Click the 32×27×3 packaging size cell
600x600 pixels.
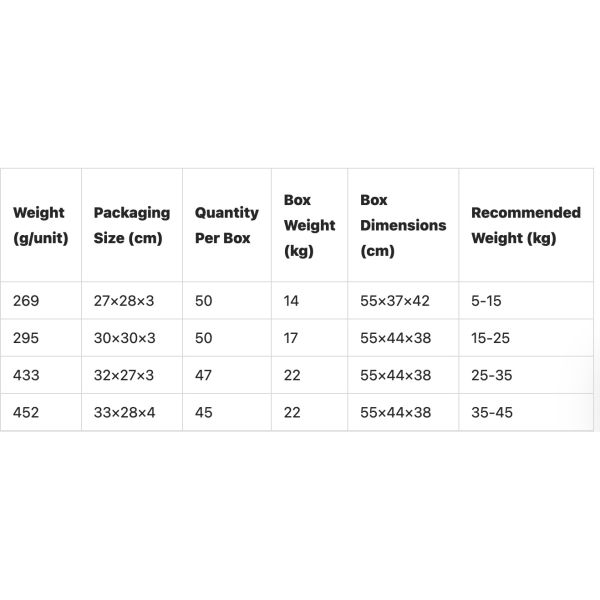click(124, 375)
